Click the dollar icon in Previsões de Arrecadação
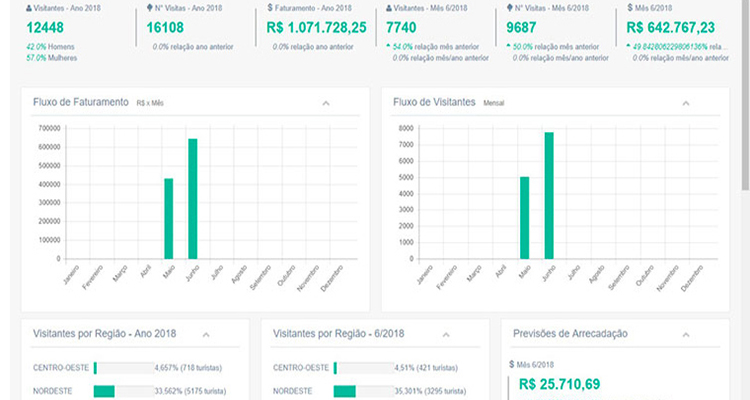This screenshot has height=400, width=750. click(x=512, y=365)
